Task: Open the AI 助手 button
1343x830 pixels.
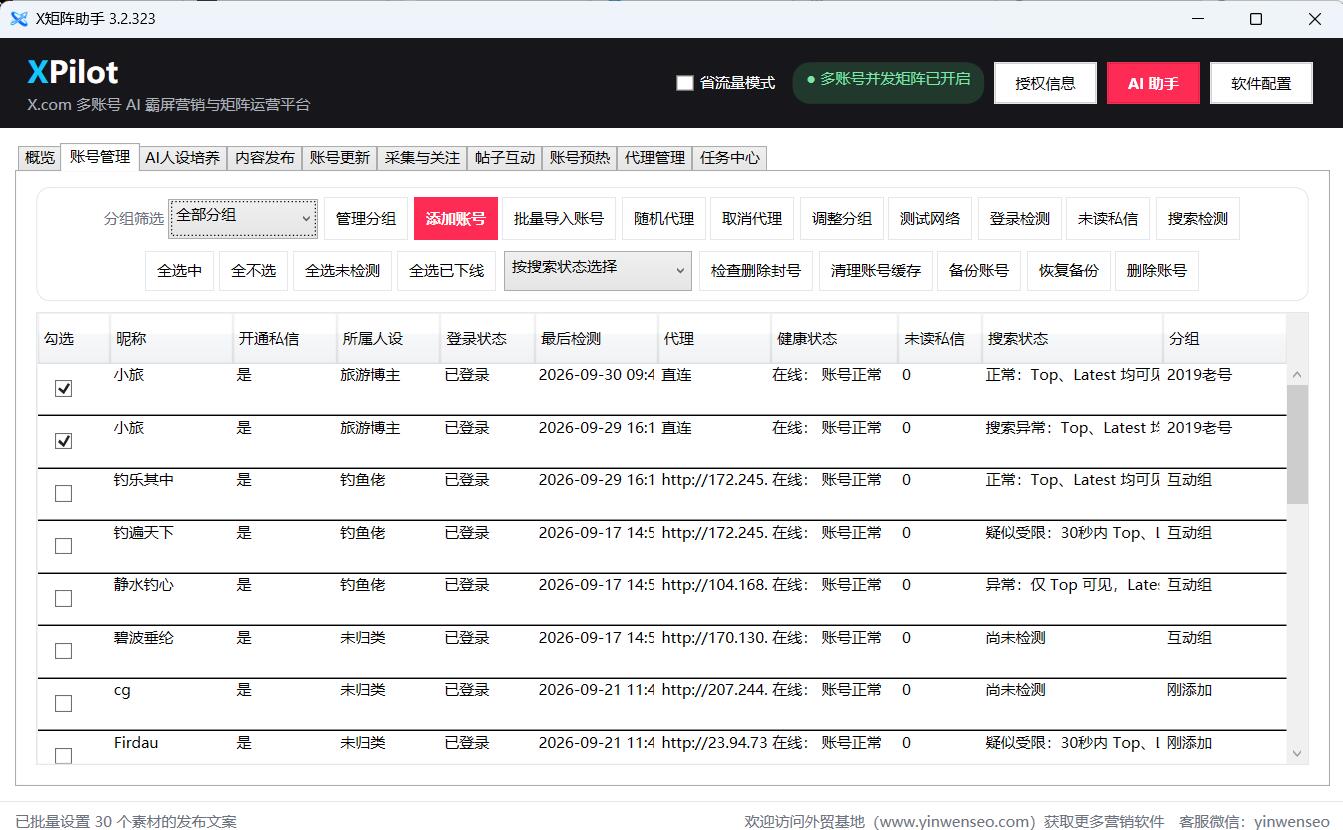Action: 1153,83
